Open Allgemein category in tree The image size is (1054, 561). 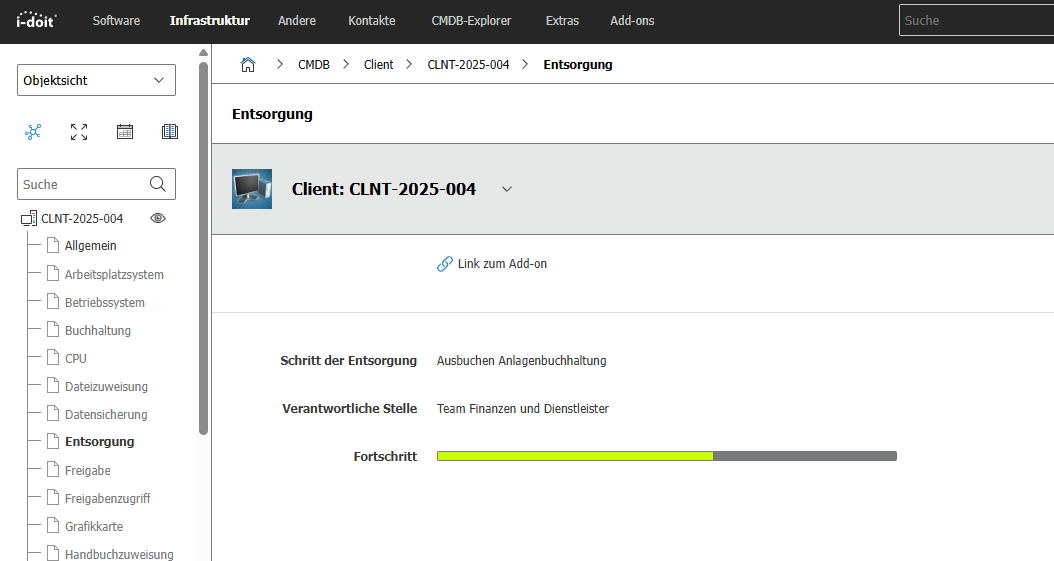pos(91,246)
